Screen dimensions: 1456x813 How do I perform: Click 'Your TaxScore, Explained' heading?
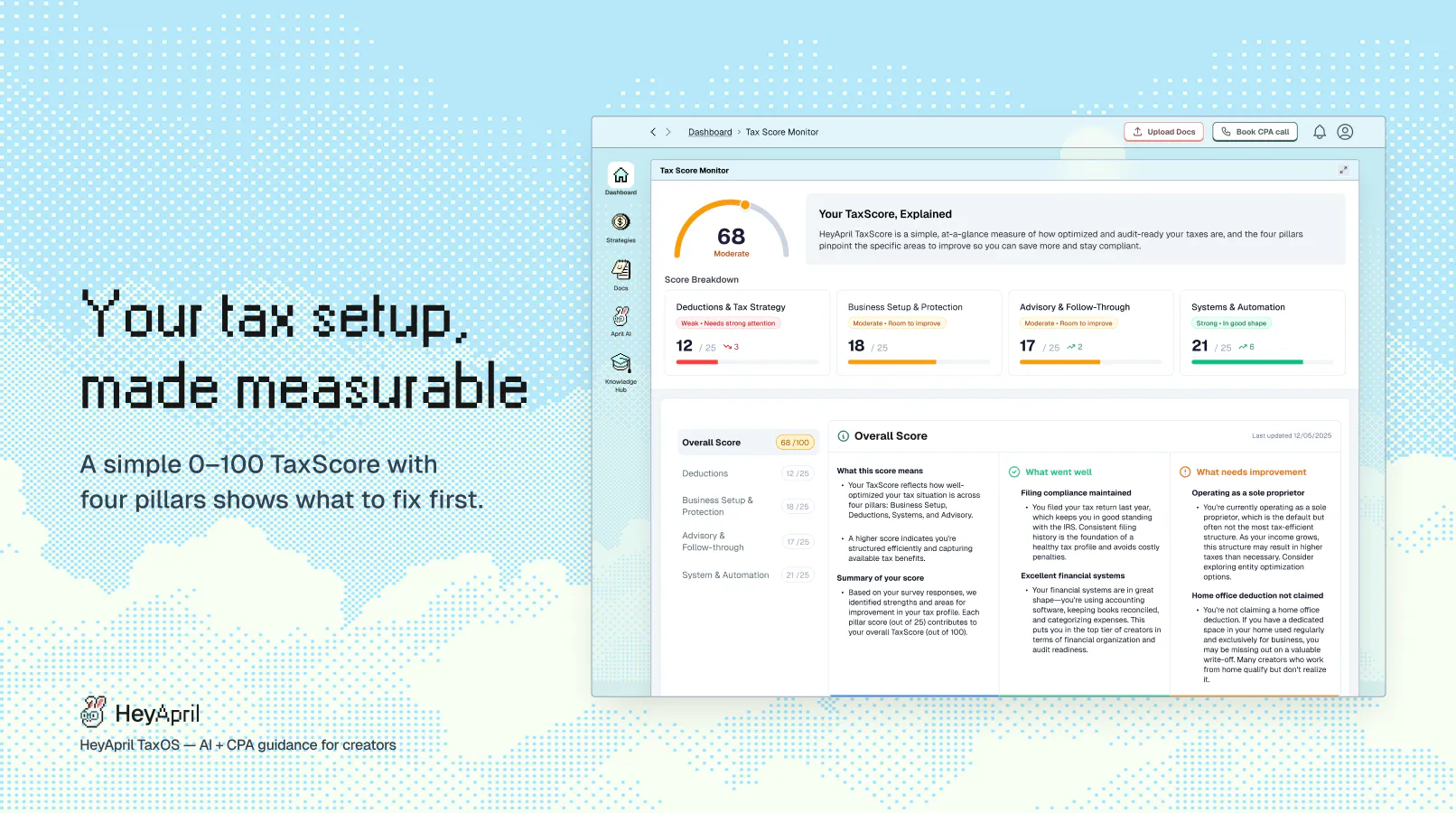click(885, 214)
